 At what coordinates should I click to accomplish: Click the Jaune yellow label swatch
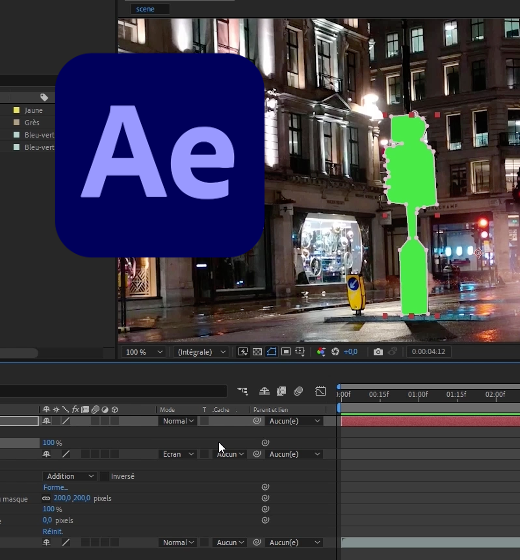tap(16, 110)
